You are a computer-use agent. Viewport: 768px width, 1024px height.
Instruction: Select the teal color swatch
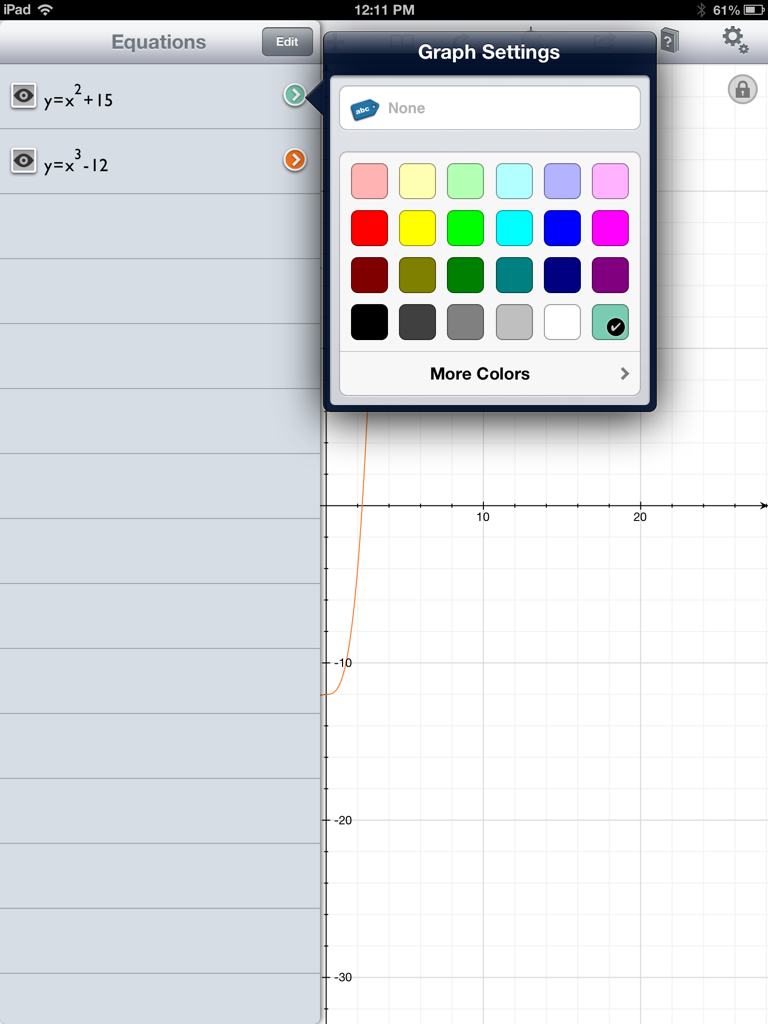515,275
